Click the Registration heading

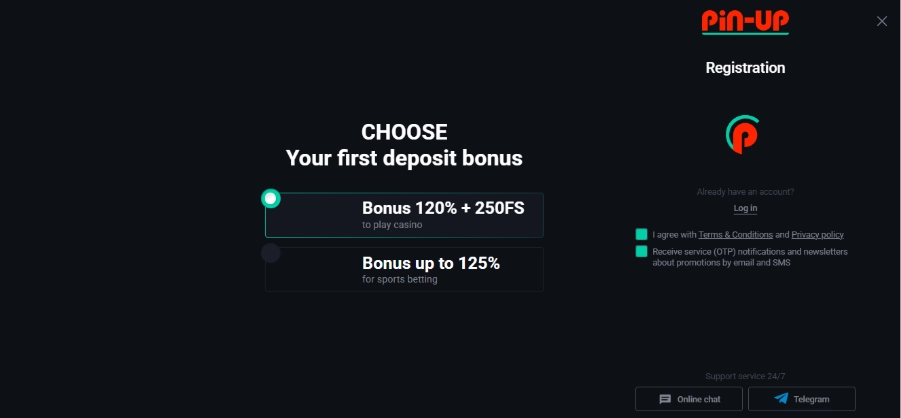pyautogui.click(x=745, y=68)
